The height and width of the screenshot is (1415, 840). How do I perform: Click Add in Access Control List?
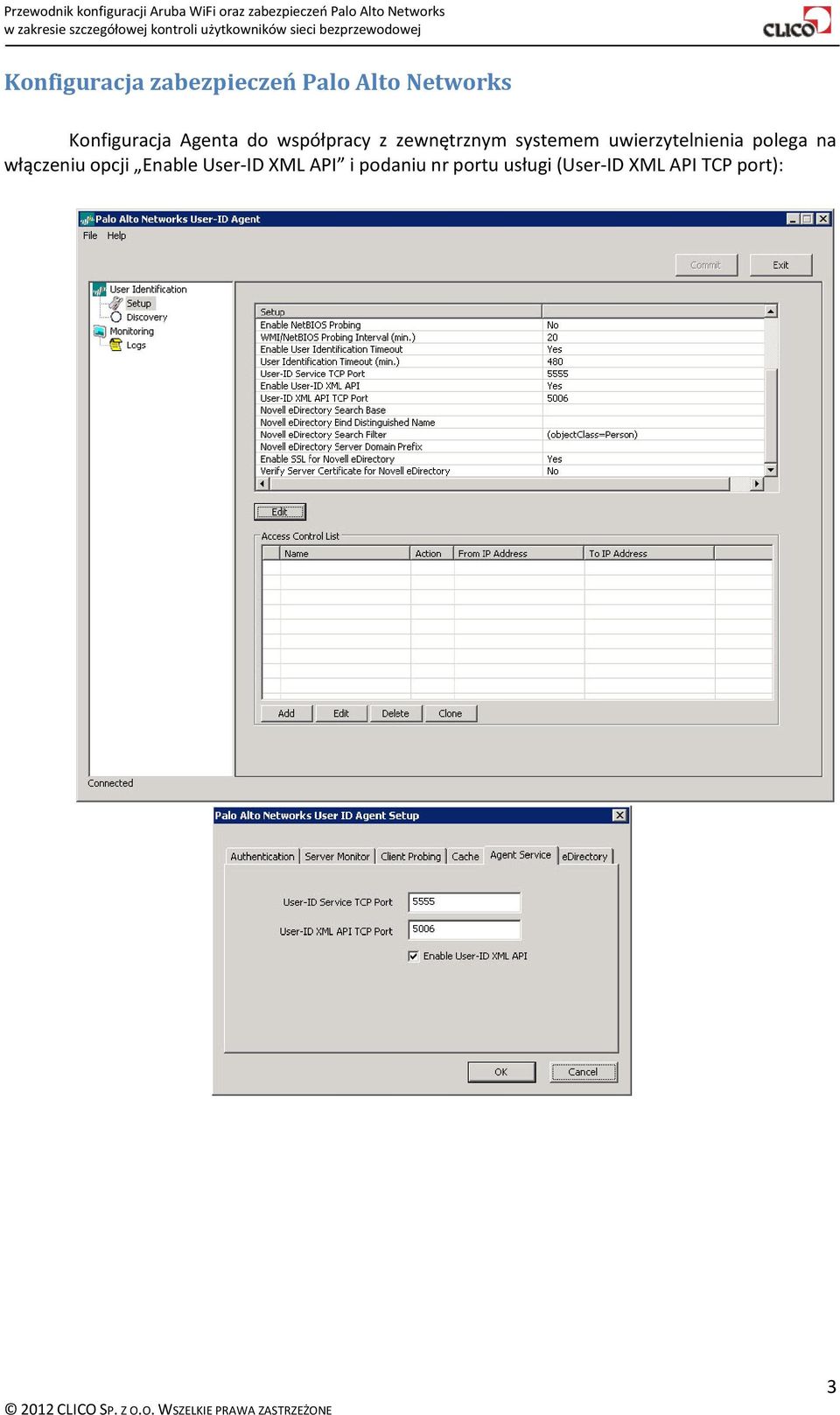[x=286, y=714]
